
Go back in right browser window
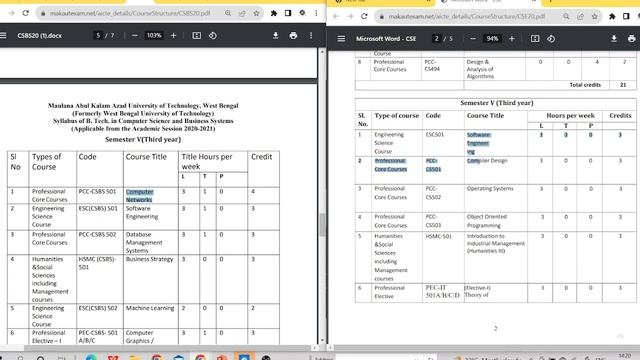[x=336, y=16]
